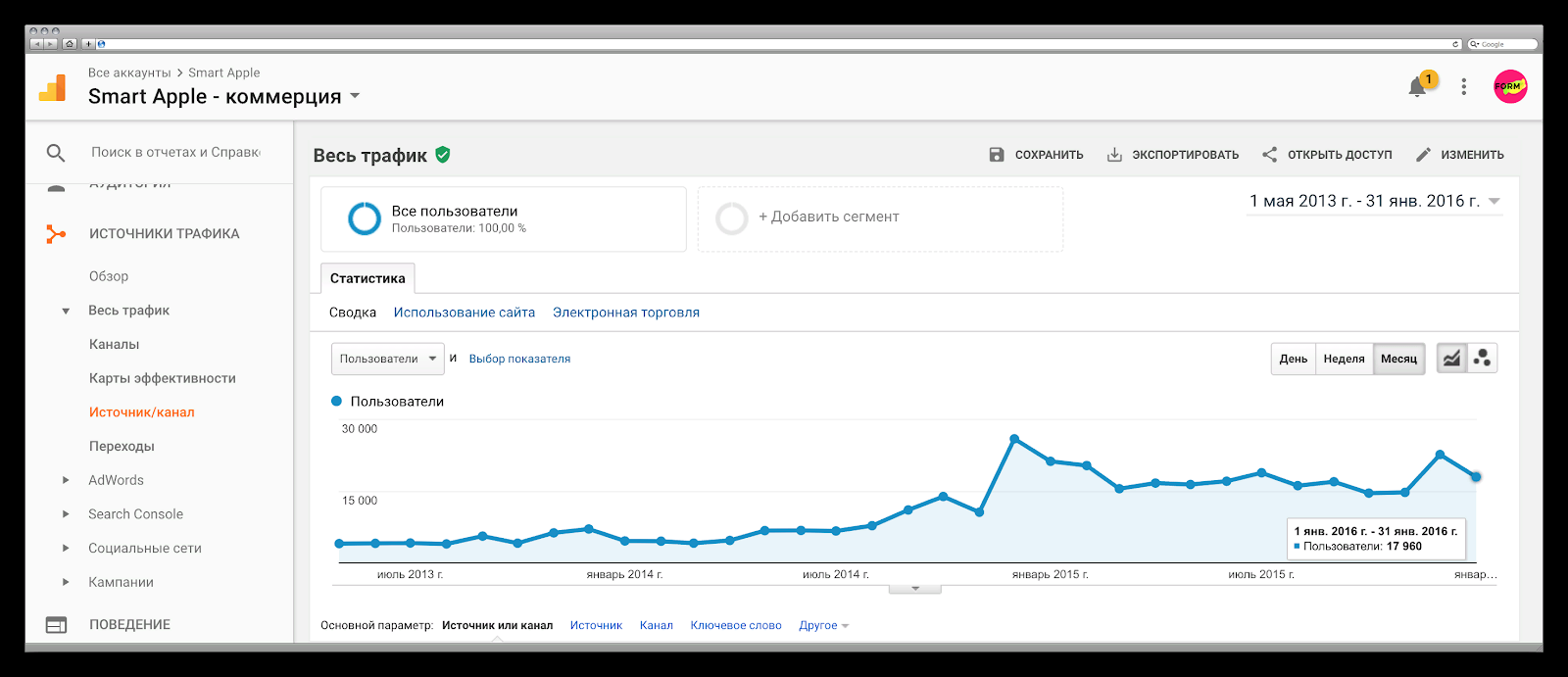The image size is (1568, 677).
Task: Open Обзор in the sidebar
Action: click(x=109, y=276)
